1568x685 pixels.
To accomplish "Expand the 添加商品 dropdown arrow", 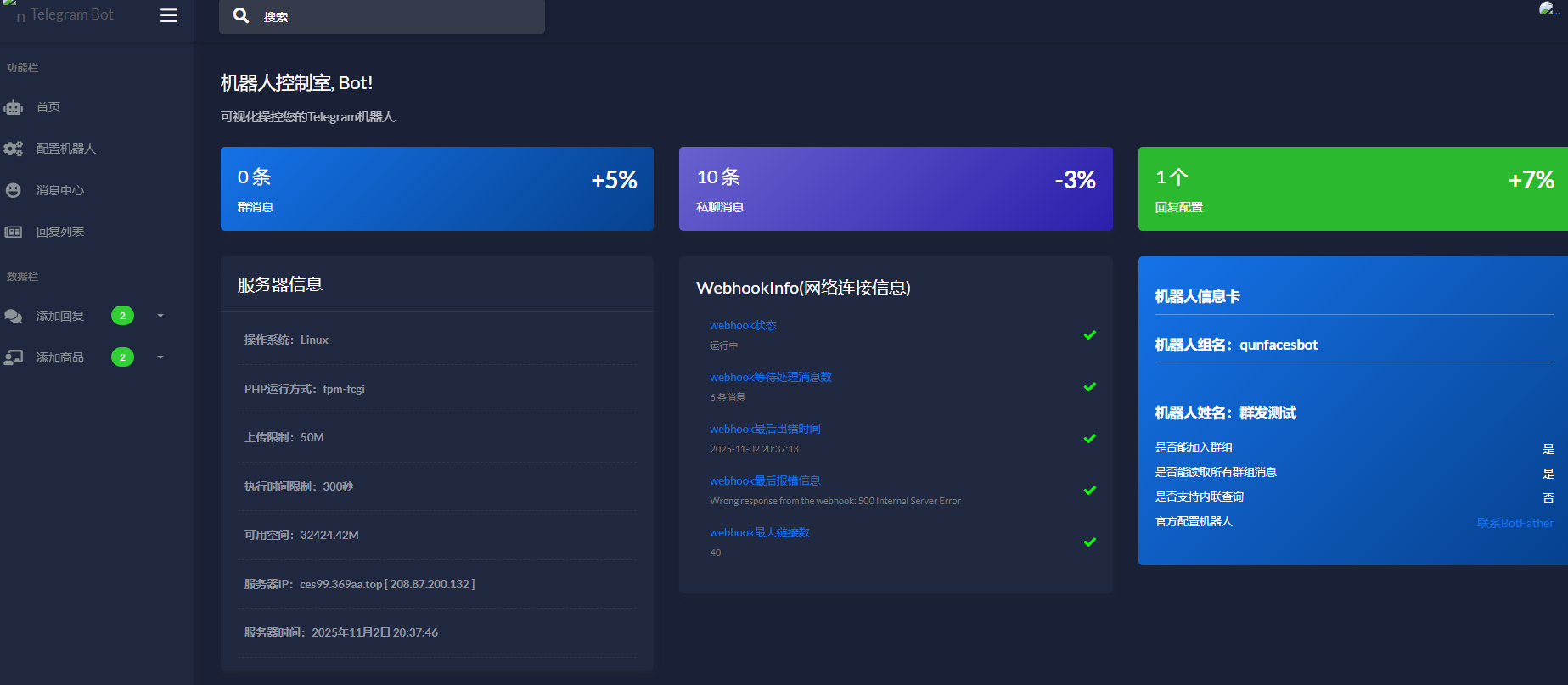I will pyautogui.click(x=160, y=357).
